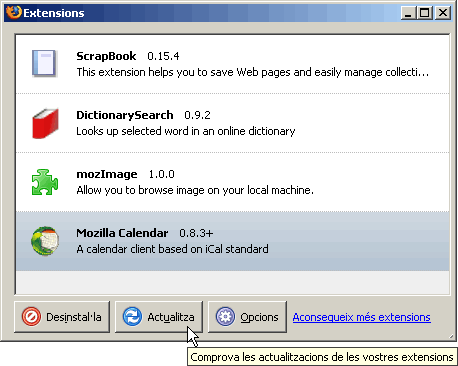Click the Desinstal·la button
The width and height of the screenshot is (458, 366).
point(62,317)
